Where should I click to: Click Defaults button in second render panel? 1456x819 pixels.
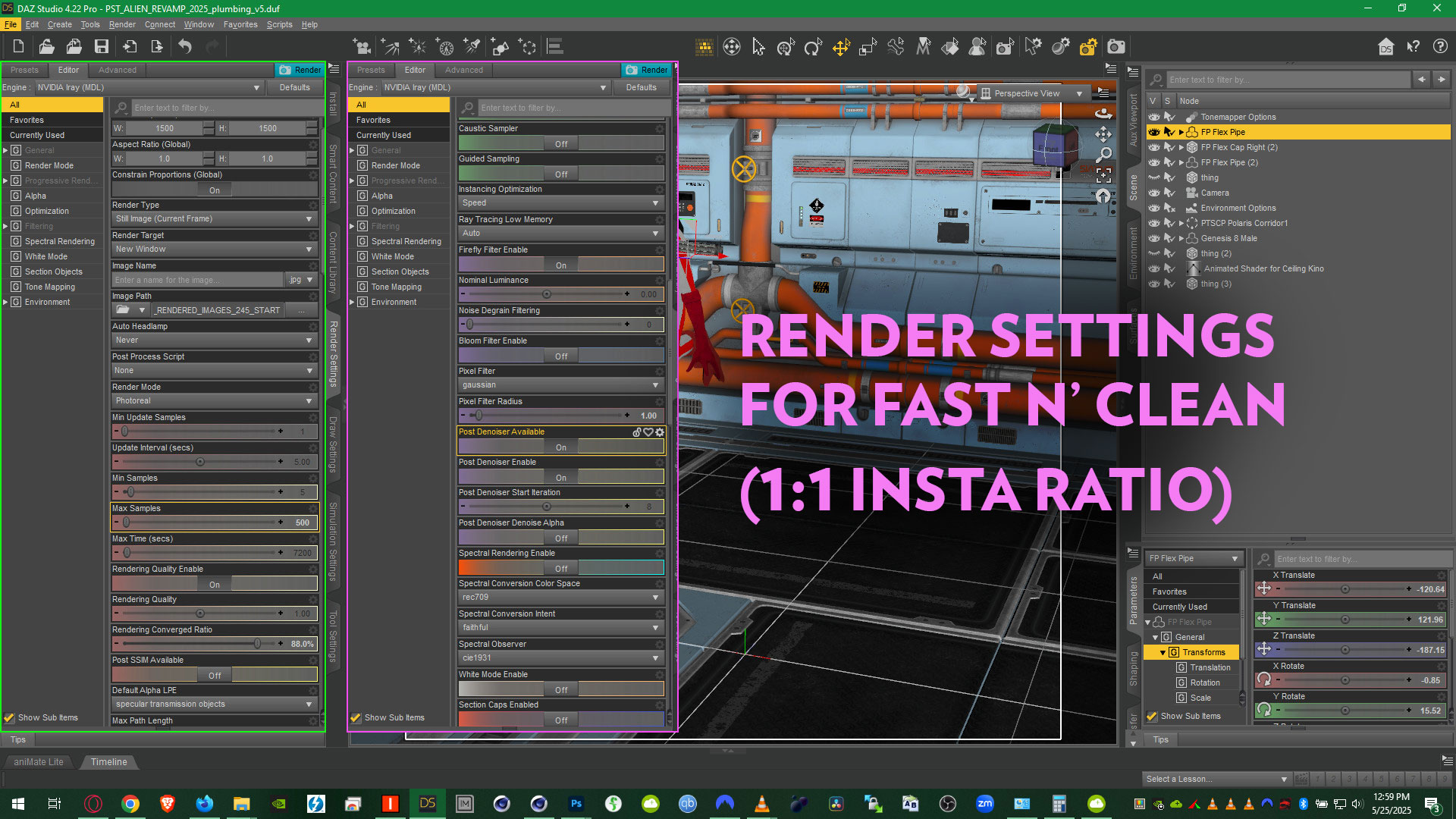tap(642, 87)
